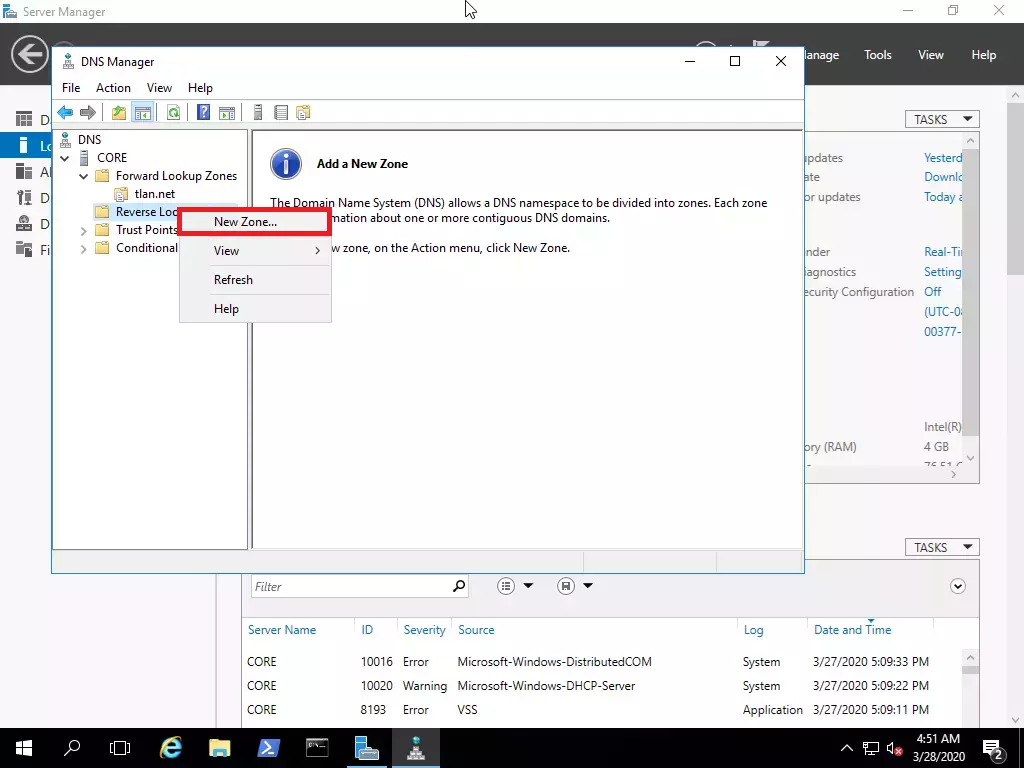Sort events by Severity column
Viewport: 1024px width, 768px height.
(x=424, y=630)
